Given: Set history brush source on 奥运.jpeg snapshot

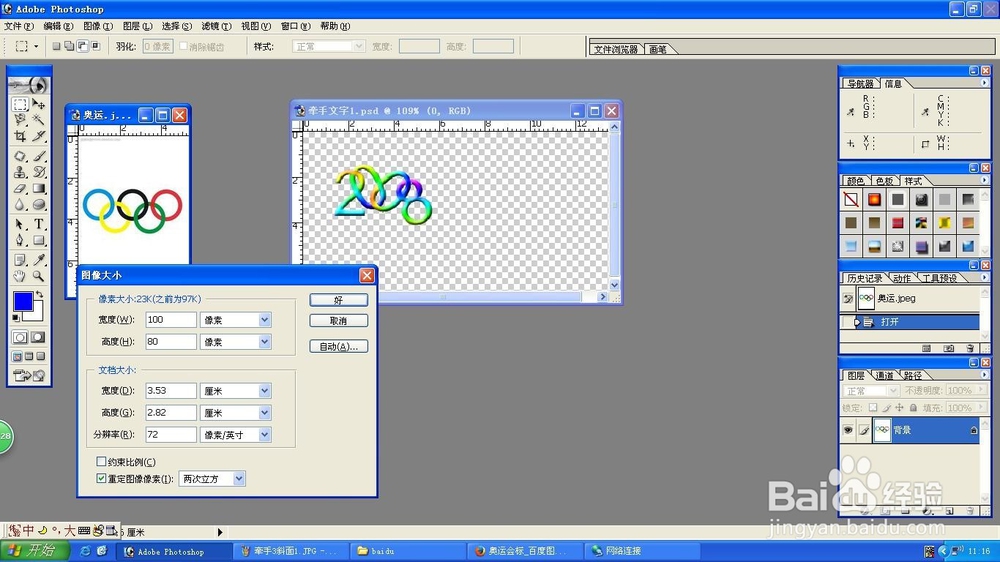Looking at the screenshot, I should point(848,298).
